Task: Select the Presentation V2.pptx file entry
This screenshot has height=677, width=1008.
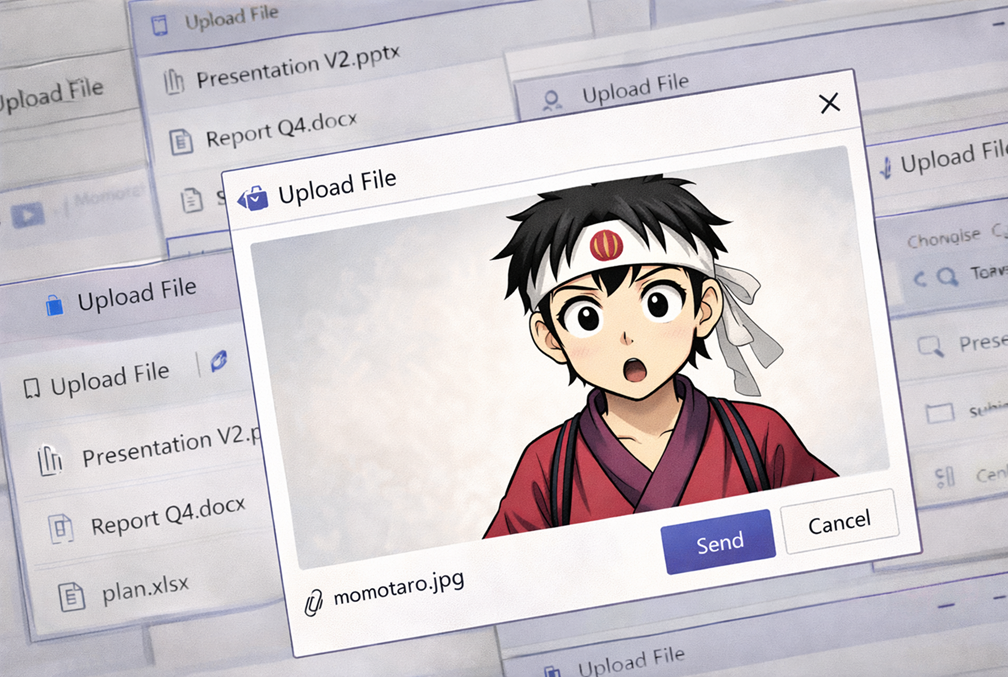Action: click(297, 70)
